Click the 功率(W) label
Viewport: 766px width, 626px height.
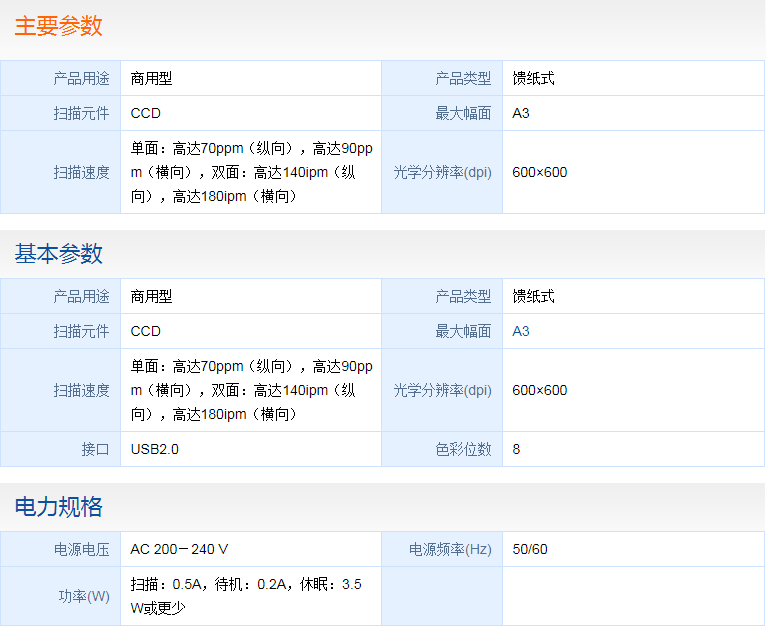click(84, 596)
